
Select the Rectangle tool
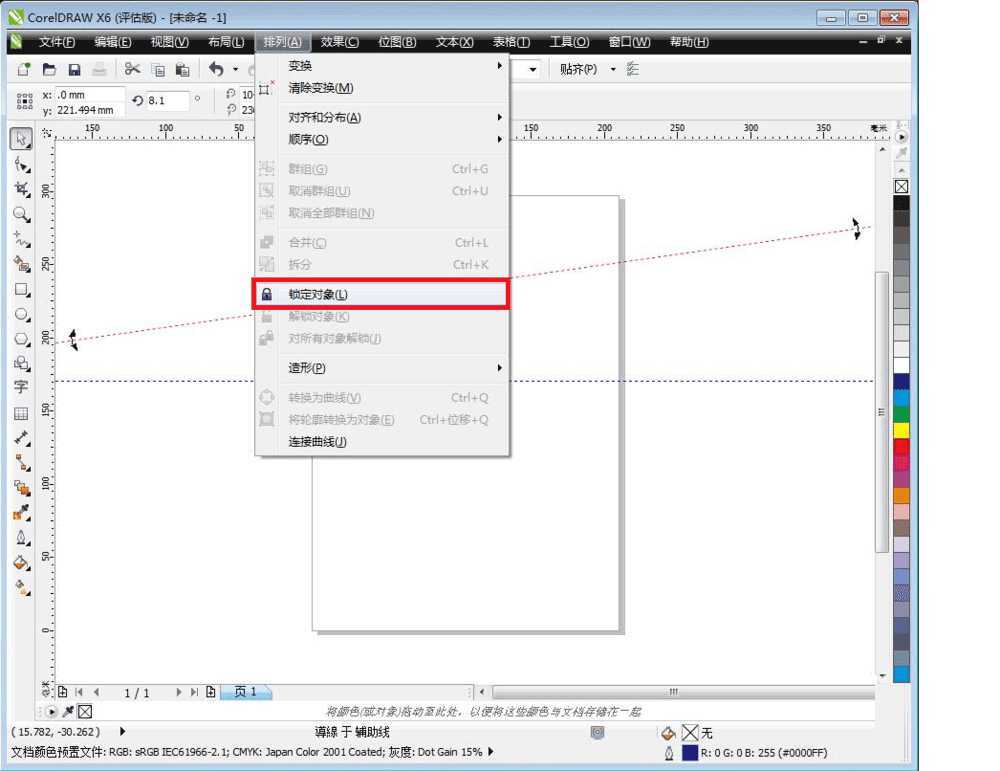21,290
